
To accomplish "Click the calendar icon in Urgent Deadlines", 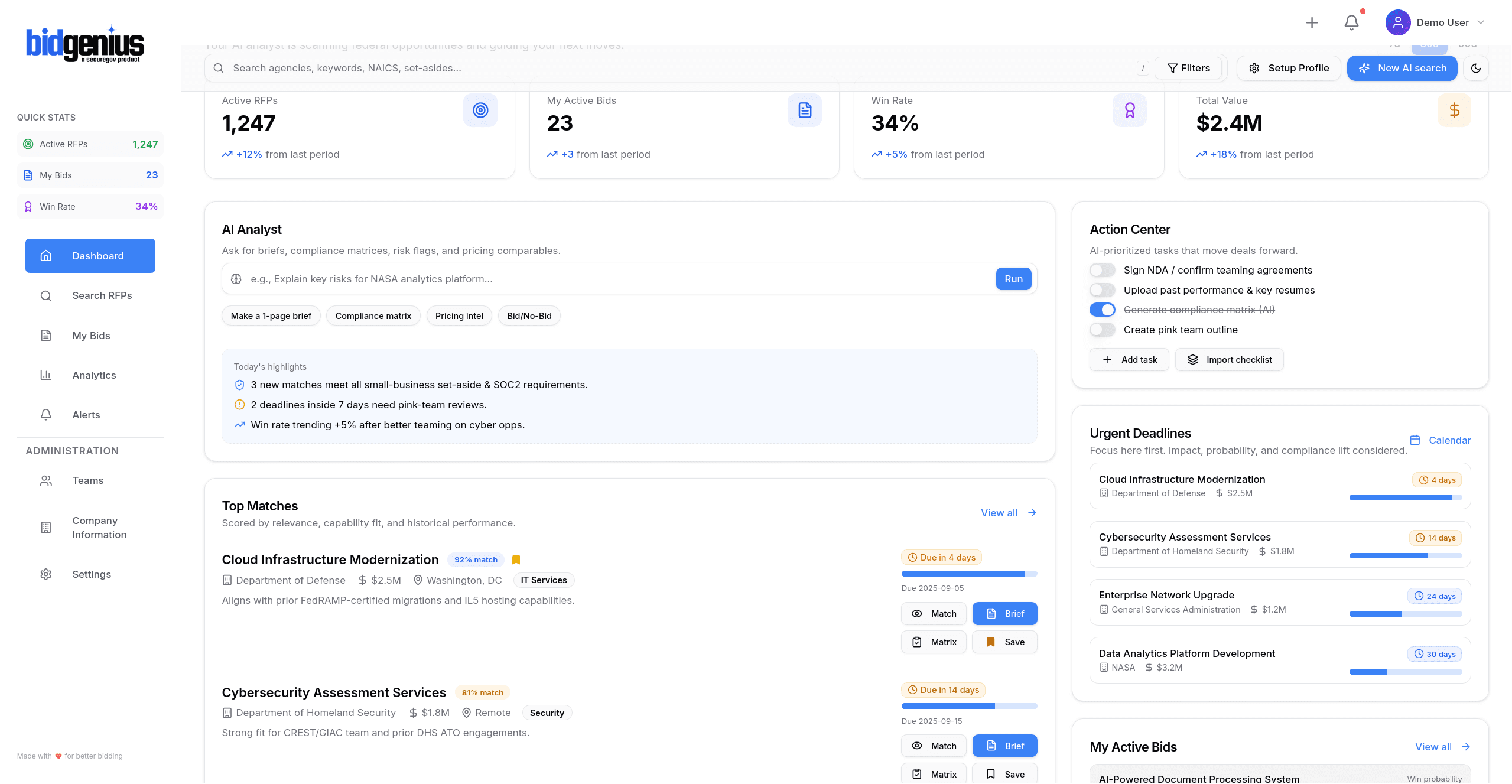I will pos(1415,440).
